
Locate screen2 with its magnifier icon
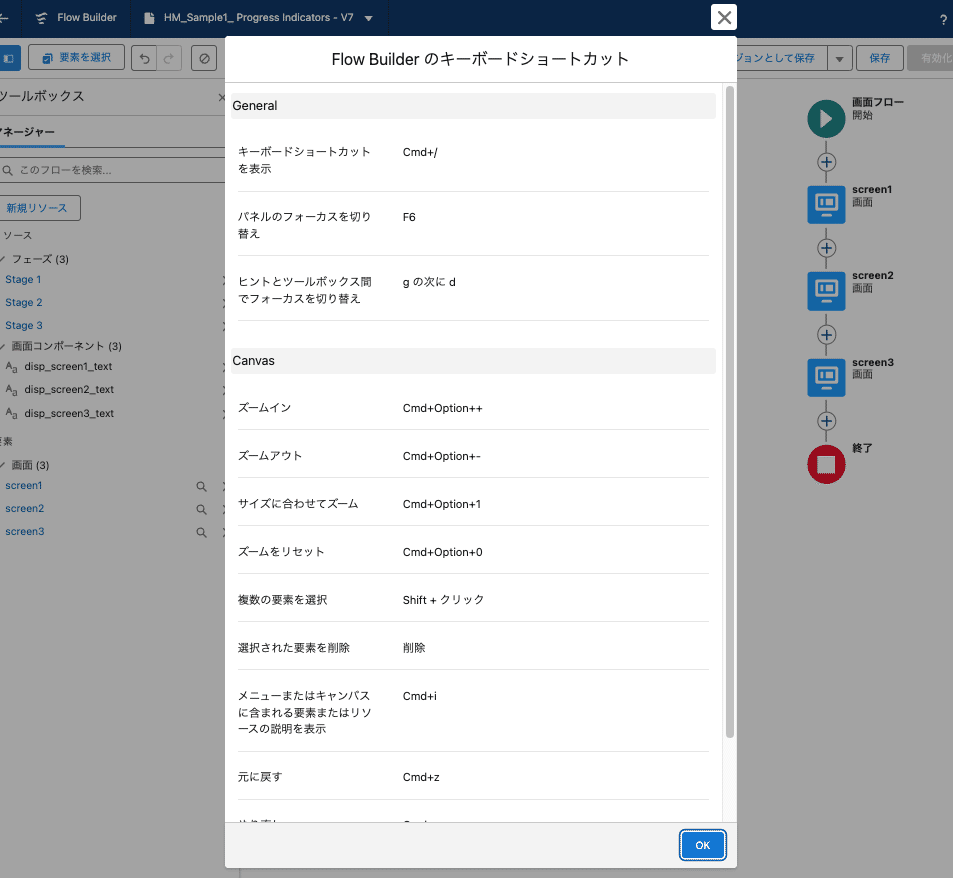click(201, 510)
